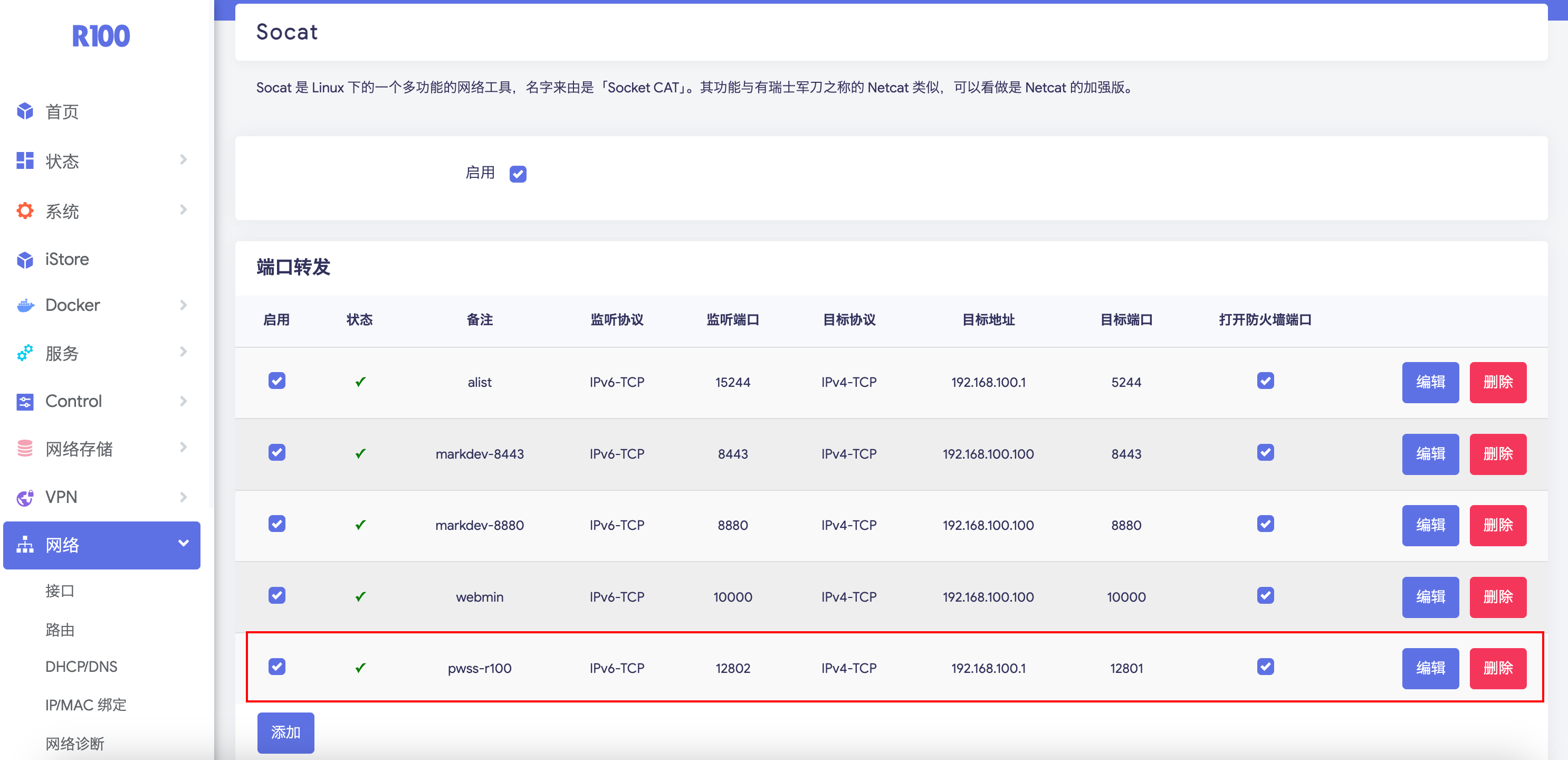The image size is (1568, 760).
Task: Click the VPN globe icon
Action: 25,498
